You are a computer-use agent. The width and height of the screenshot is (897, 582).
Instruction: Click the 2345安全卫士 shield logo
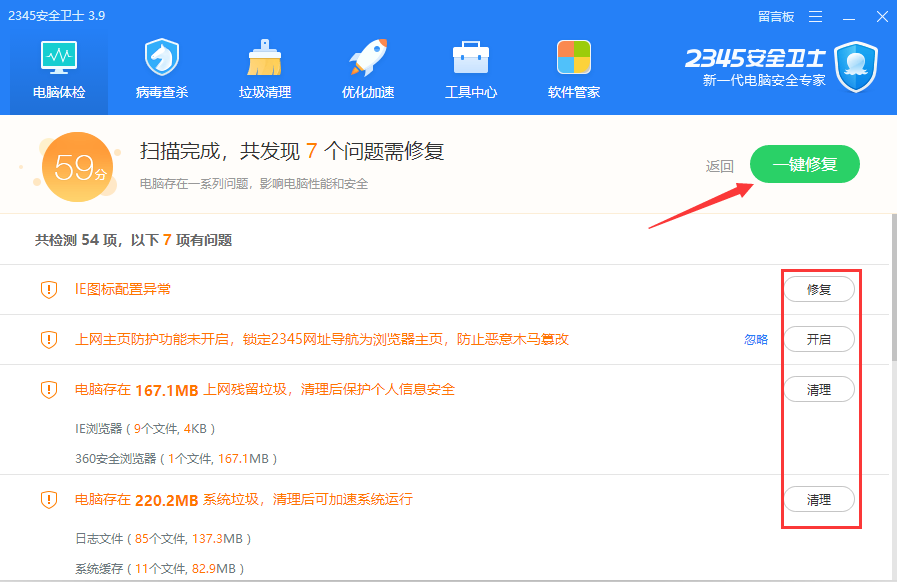click(856, 67)
